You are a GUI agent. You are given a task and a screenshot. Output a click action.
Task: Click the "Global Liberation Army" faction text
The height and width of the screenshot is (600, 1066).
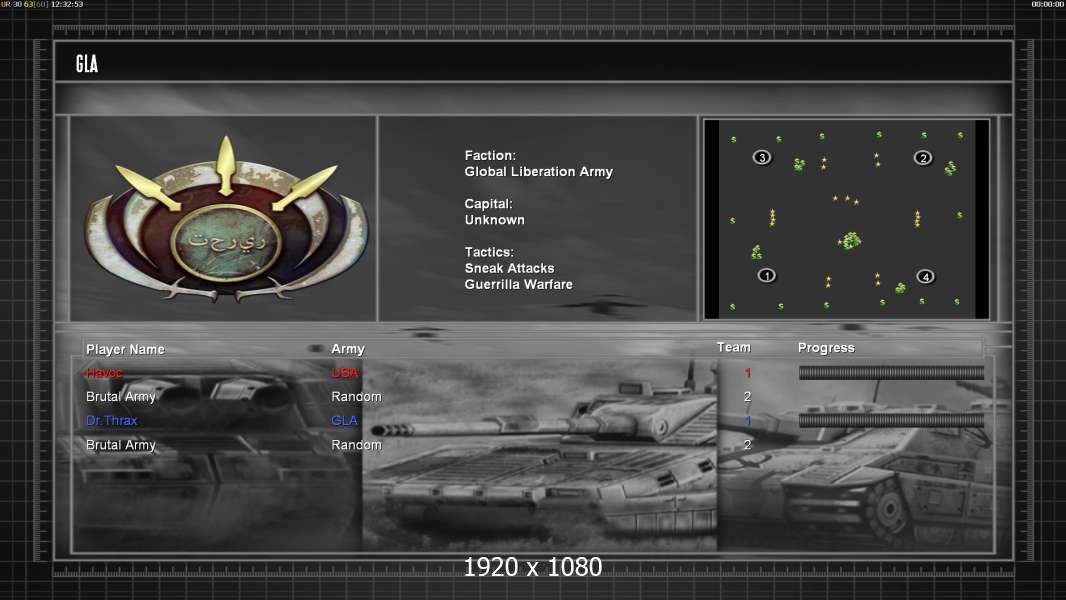(538, 171)
